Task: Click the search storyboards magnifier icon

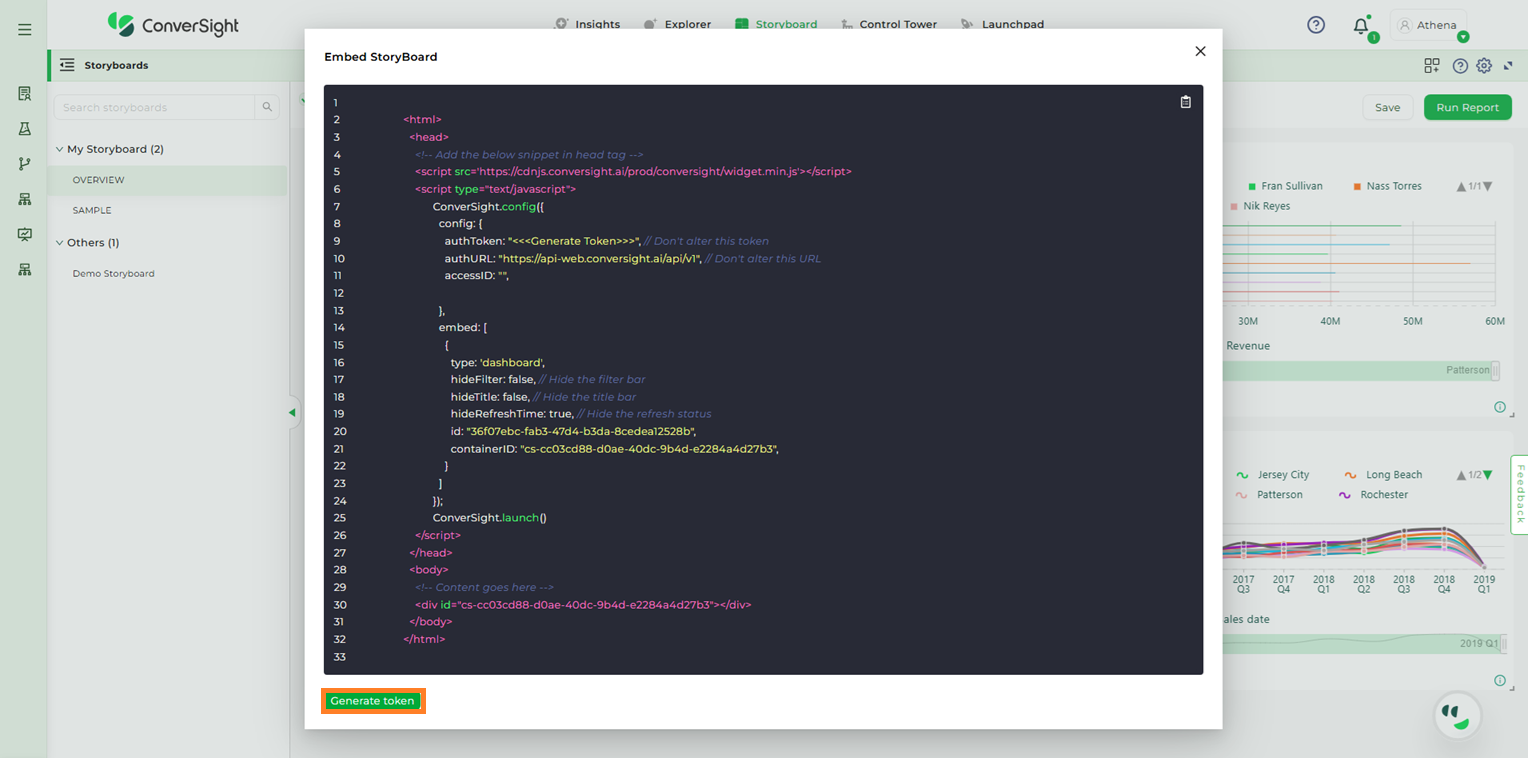Action: (267, 107)
